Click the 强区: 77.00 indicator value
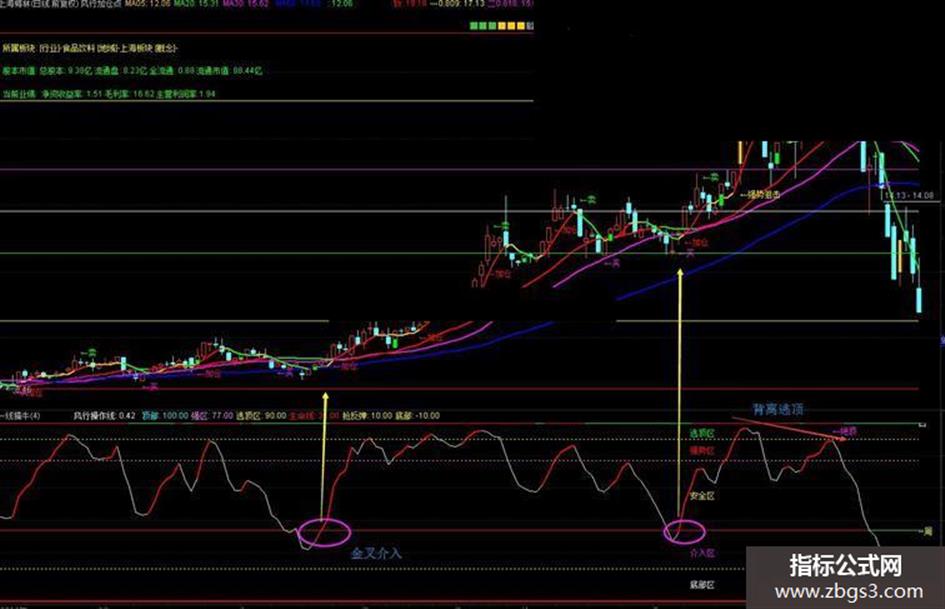 [212, 415]
